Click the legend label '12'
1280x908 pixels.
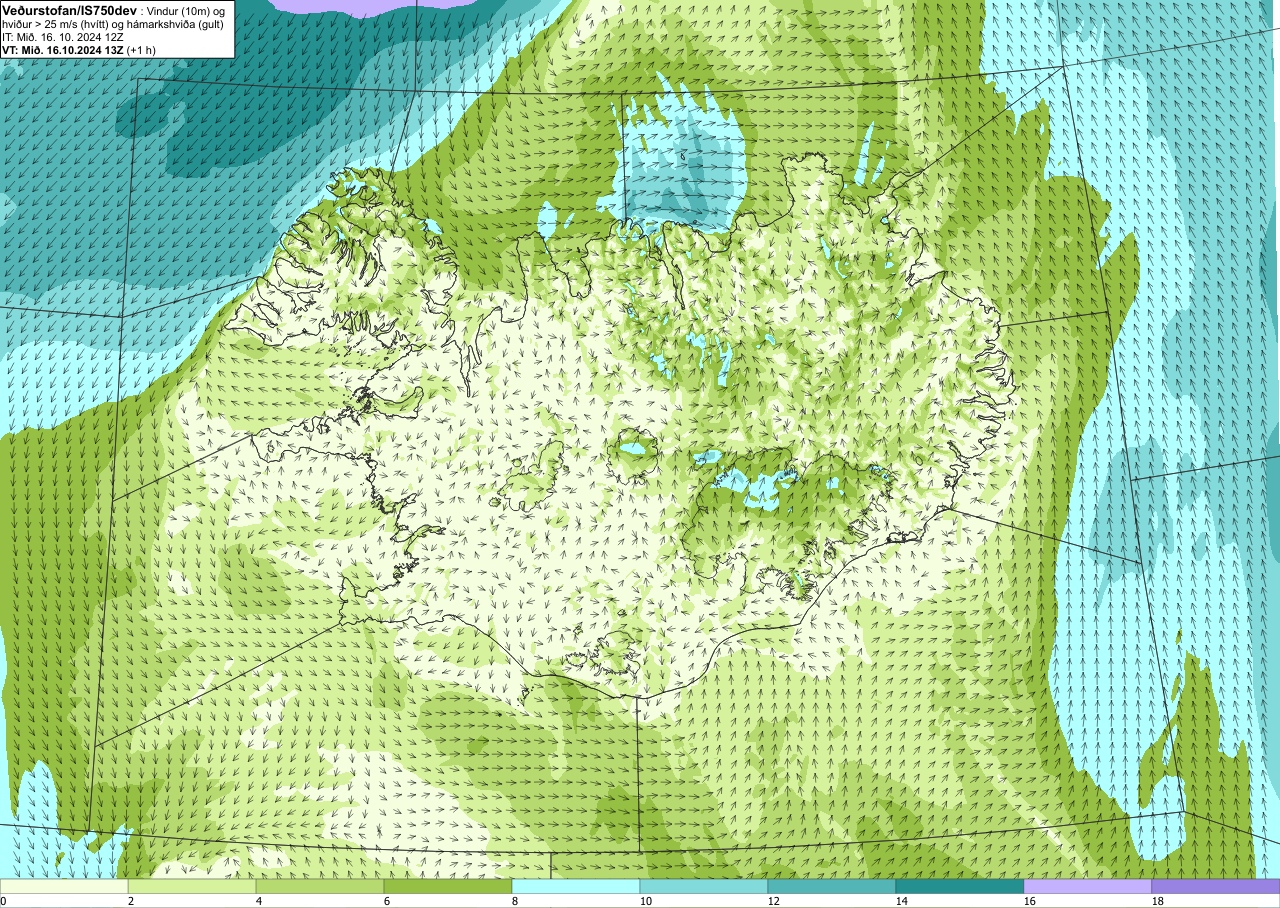[774, 901]
